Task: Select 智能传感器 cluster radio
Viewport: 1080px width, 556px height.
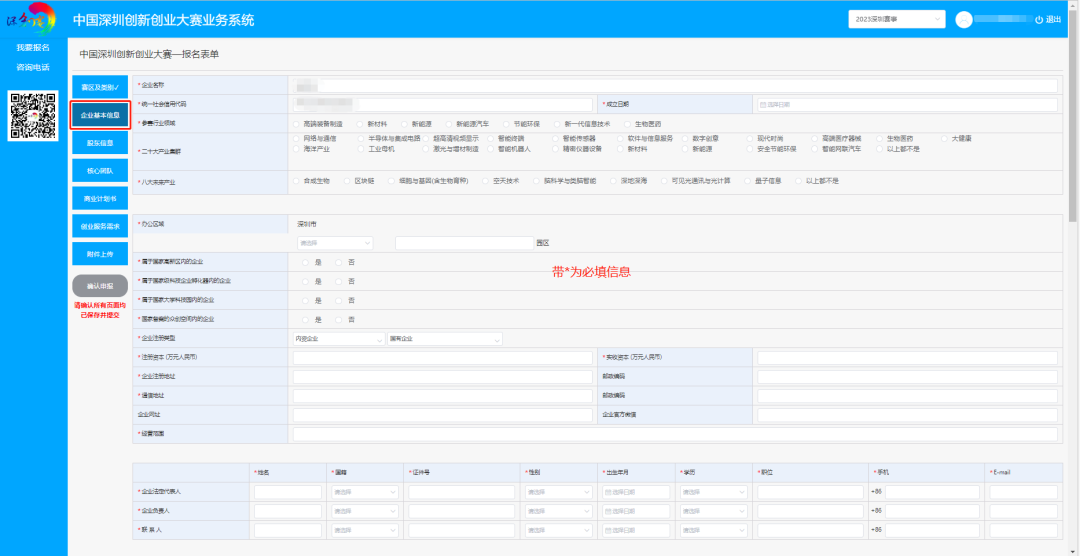Action: pyautogui.click(x=555, y=138)
